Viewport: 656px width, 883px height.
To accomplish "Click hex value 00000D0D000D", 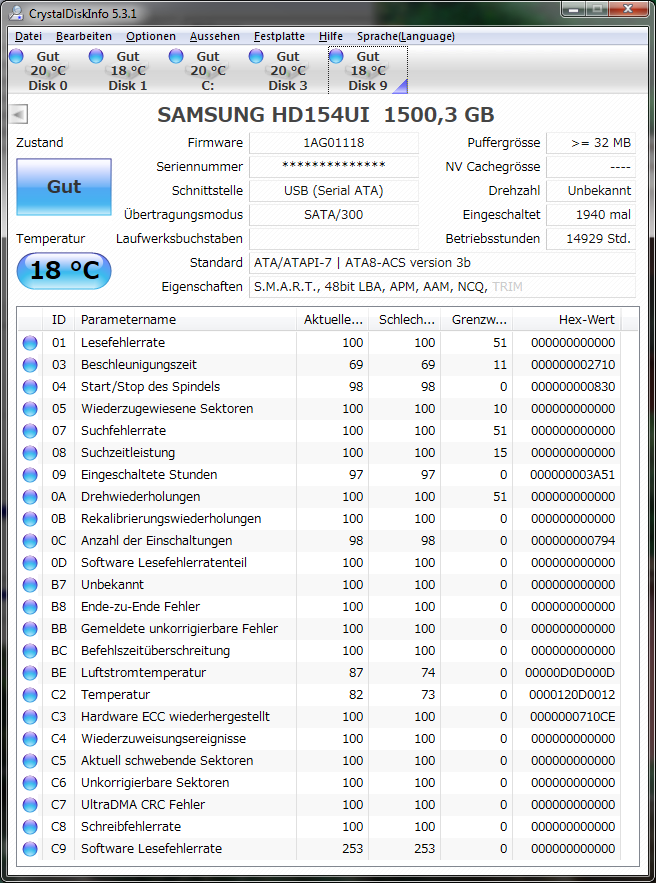I will [570, 672].
